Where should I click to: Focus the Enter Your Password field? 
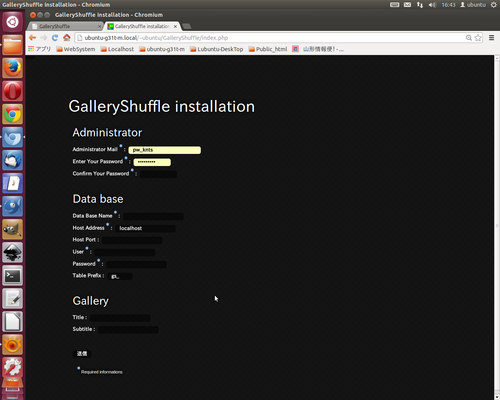click(x=152, y=162)
